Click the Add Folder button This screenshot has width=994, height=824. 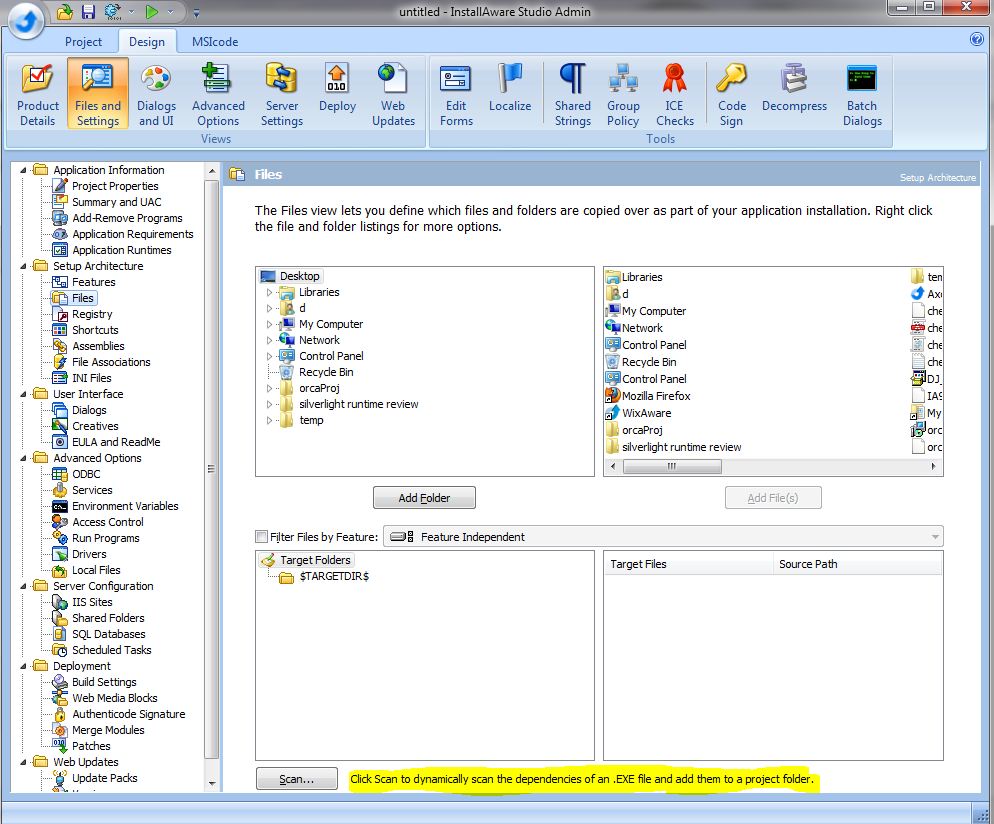click(424, 498)
